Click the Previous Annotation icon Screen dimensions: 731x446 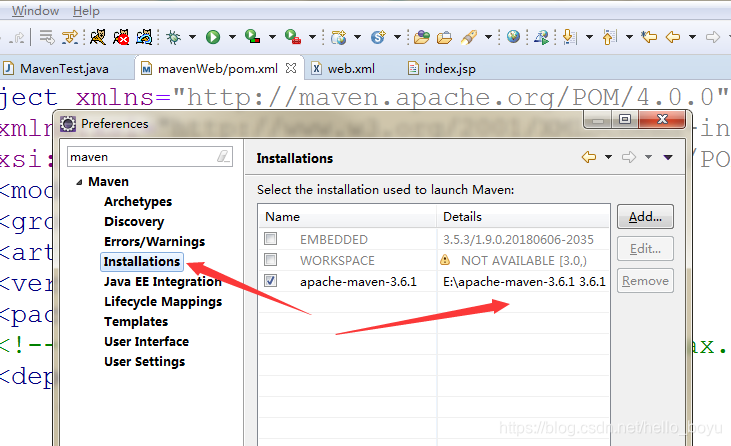click(609, 37)
